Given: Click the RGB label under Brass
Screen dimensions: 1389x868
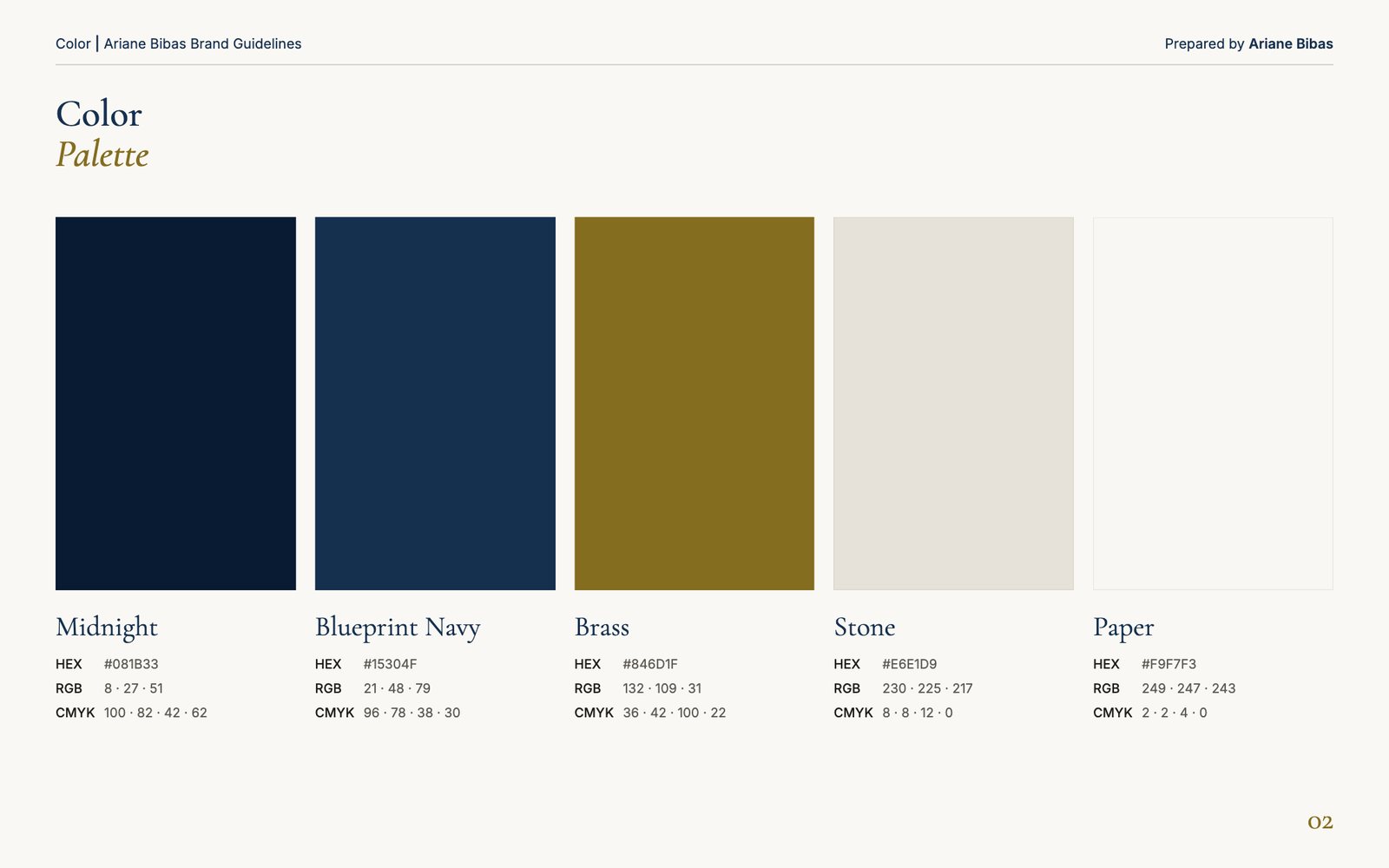Looking at the screenshot, I should coord(588,688).
